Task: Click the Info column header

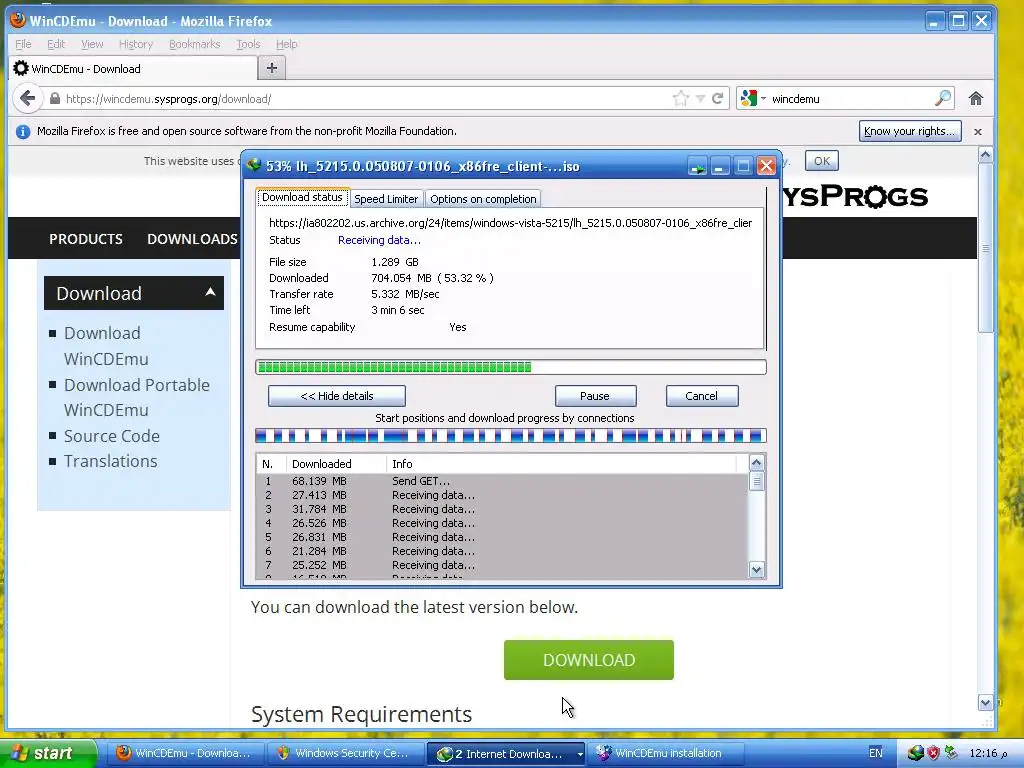Action: pos(562,464)
